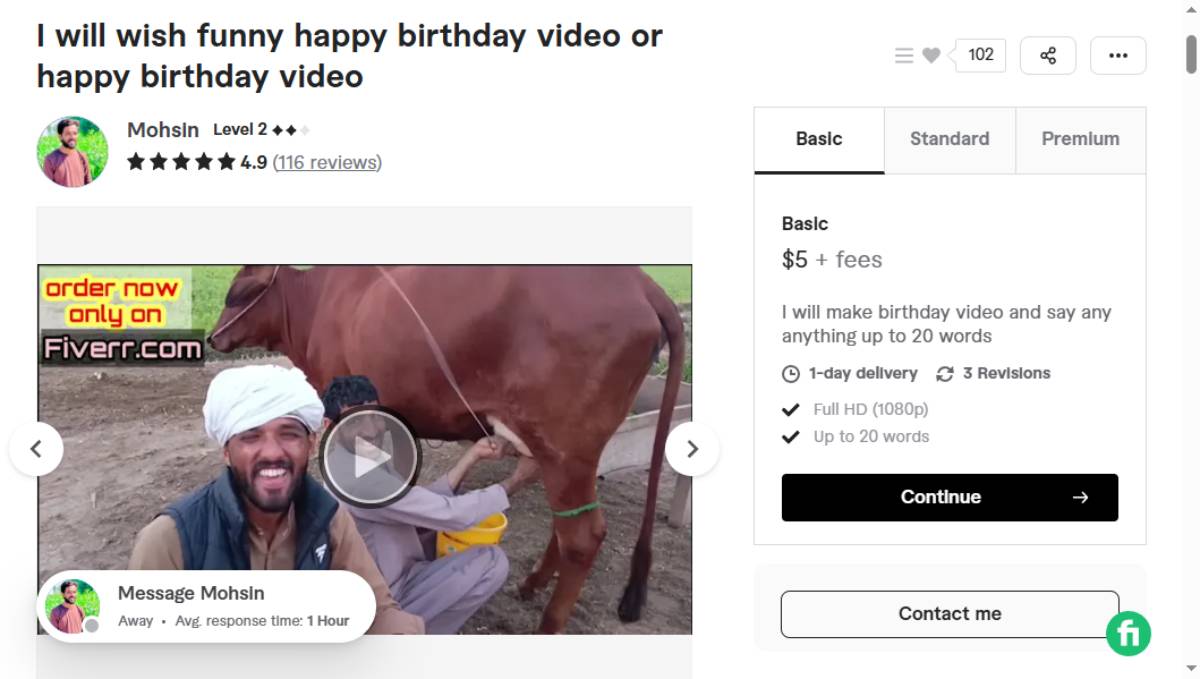Play the gig preview video
This screenshot has width=1200, height=679.
(x=369, y=455)
